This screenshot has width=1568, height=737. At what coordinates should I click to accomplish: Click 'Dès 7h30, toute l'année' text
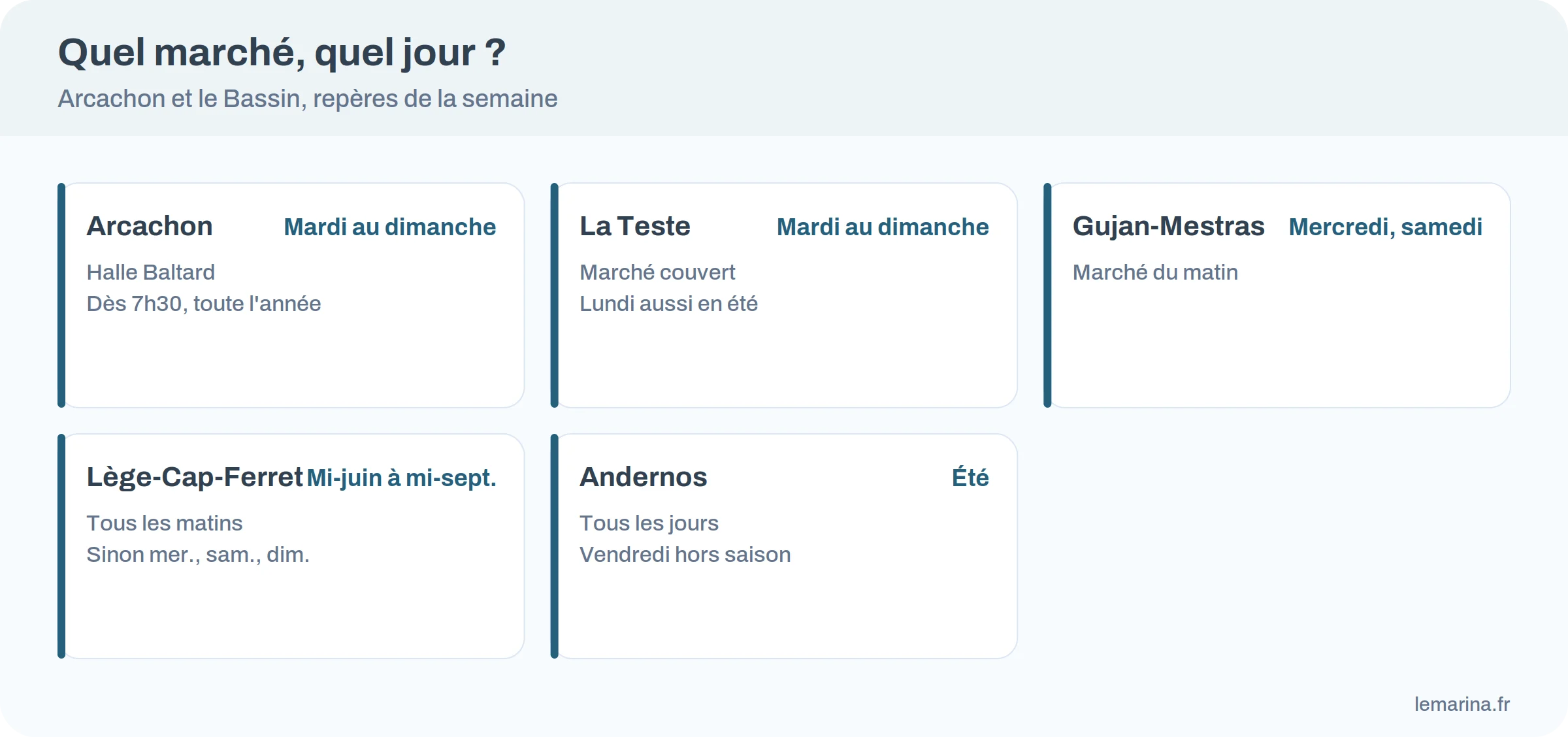tap(204, 303)
